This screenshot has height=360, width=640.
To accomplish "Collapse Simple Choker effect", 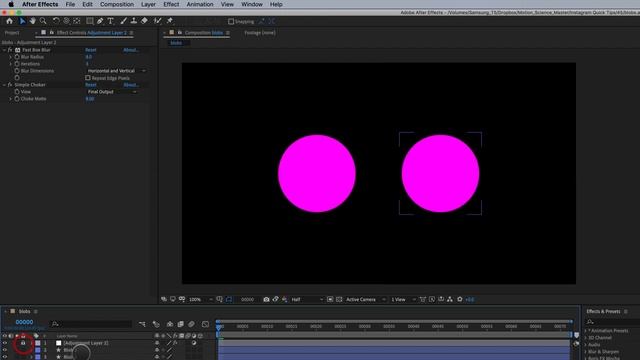I will click(4, 85).
